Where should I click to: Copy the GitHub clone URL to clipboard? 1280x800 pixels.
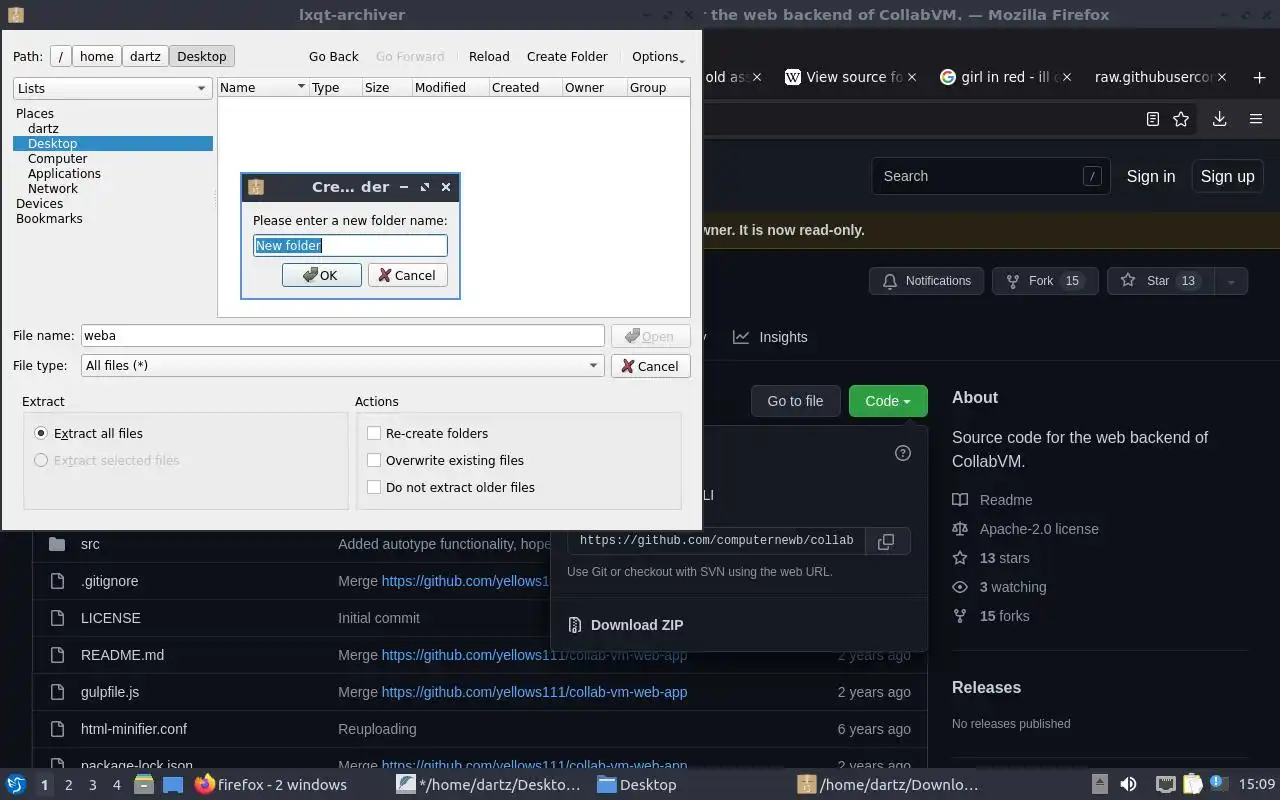coord(886,541)
